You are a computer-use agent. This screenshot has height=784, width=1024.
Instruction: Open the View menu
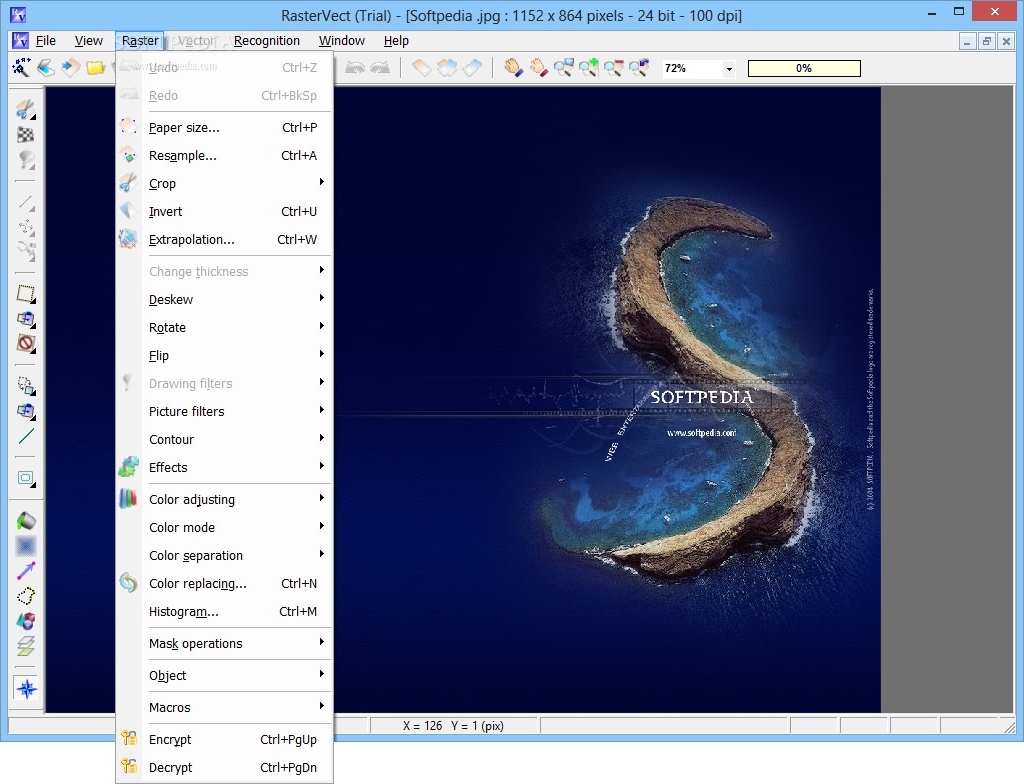point(88,41)
